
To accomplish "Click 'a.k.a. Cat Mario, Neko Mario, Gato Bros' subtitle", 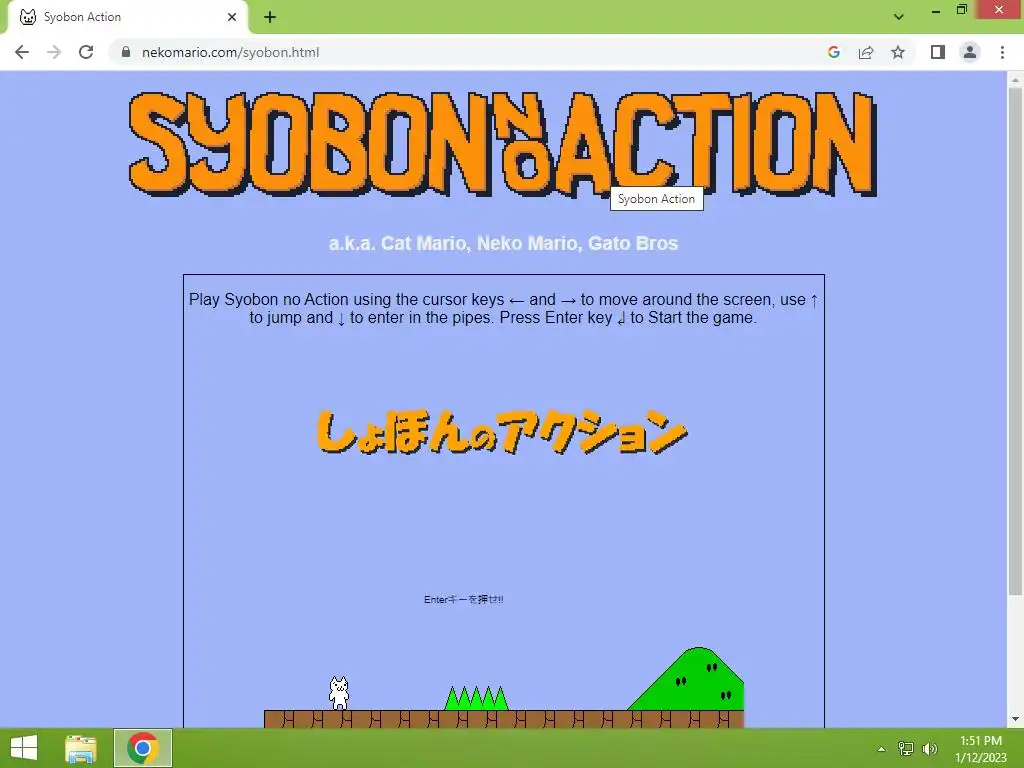I will [x=503, y=244].
